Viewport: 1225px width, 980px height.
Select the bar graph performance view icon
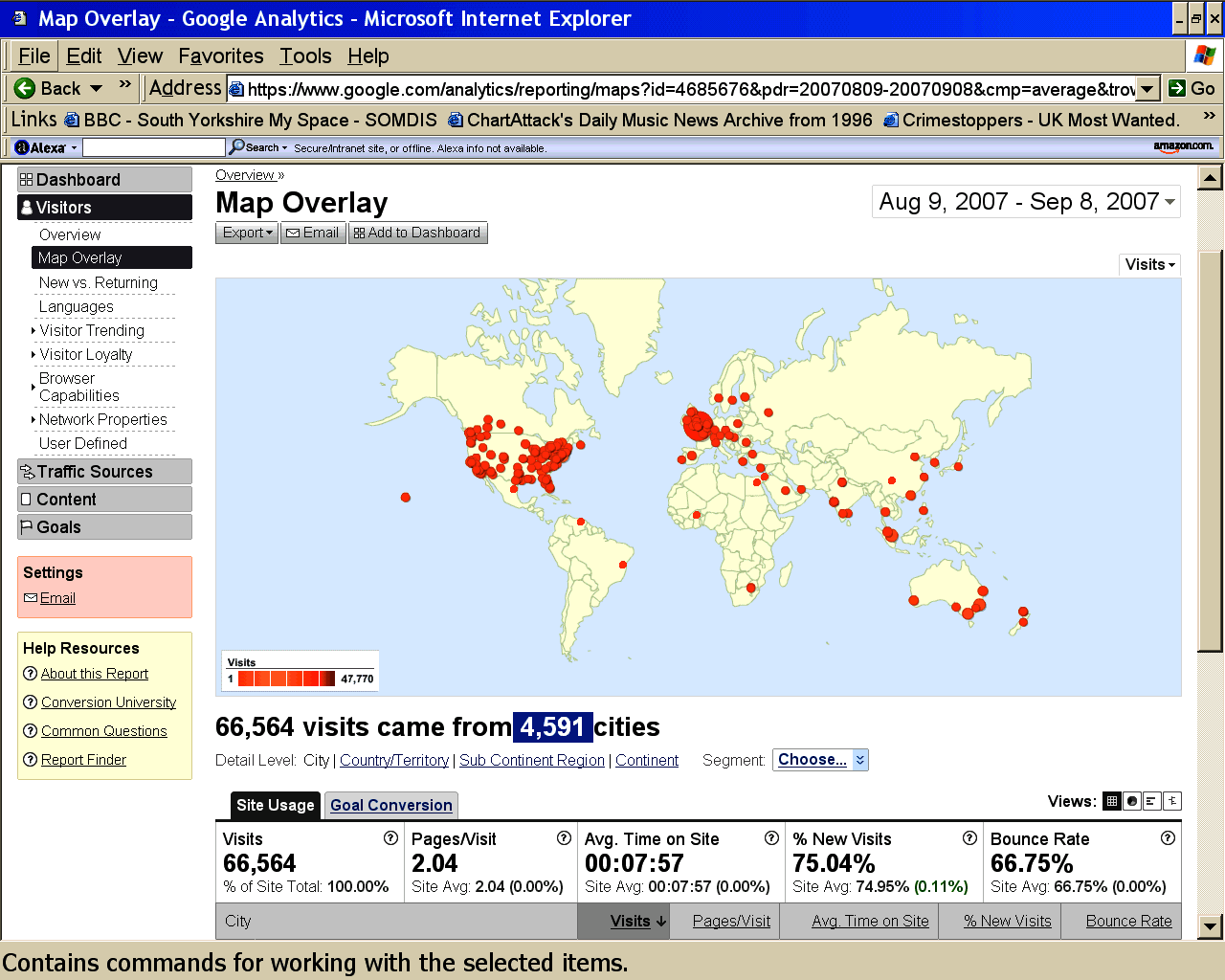click(x=1152, y=801)
